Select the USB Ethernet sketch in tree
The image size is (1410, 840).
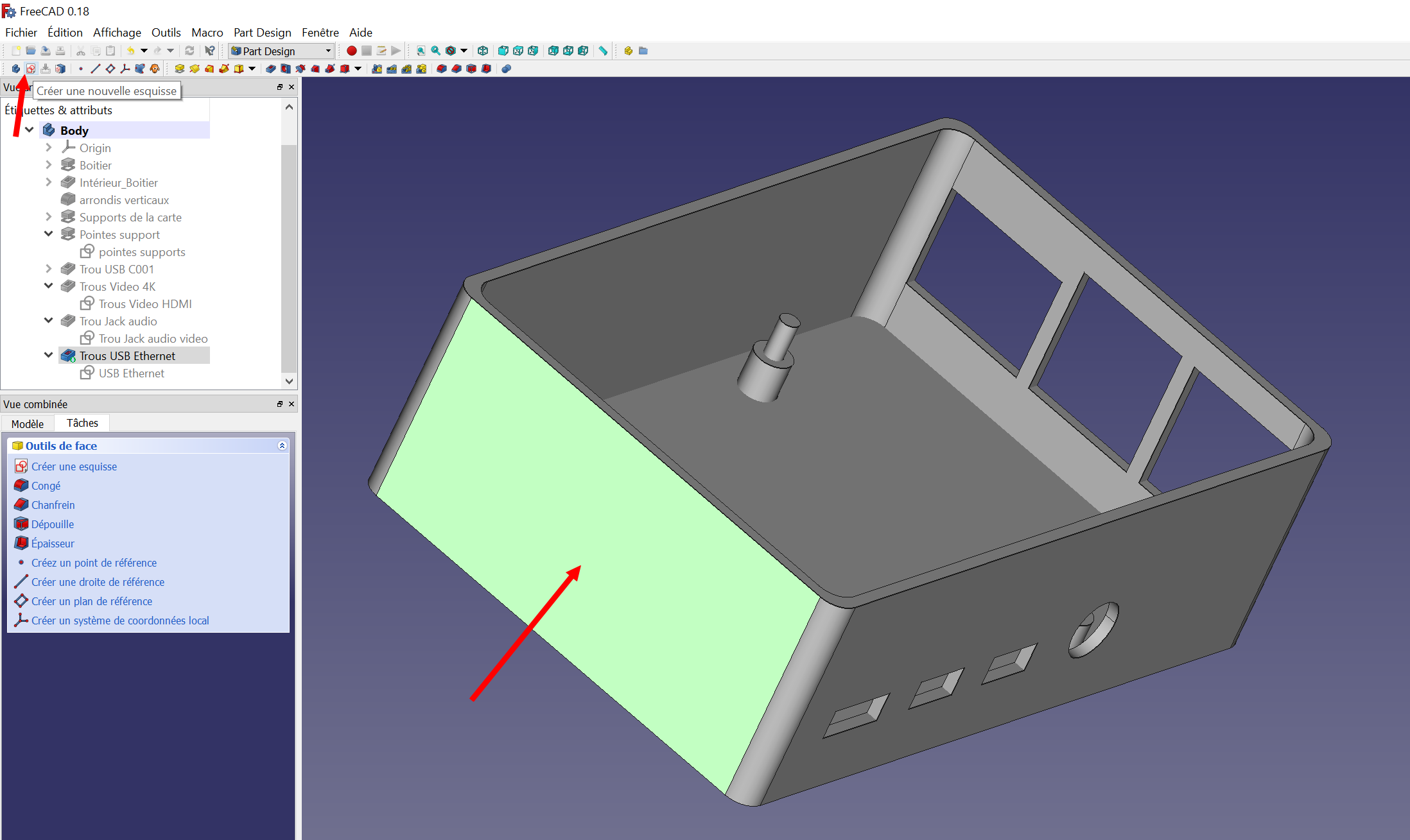tap(131, 373)
